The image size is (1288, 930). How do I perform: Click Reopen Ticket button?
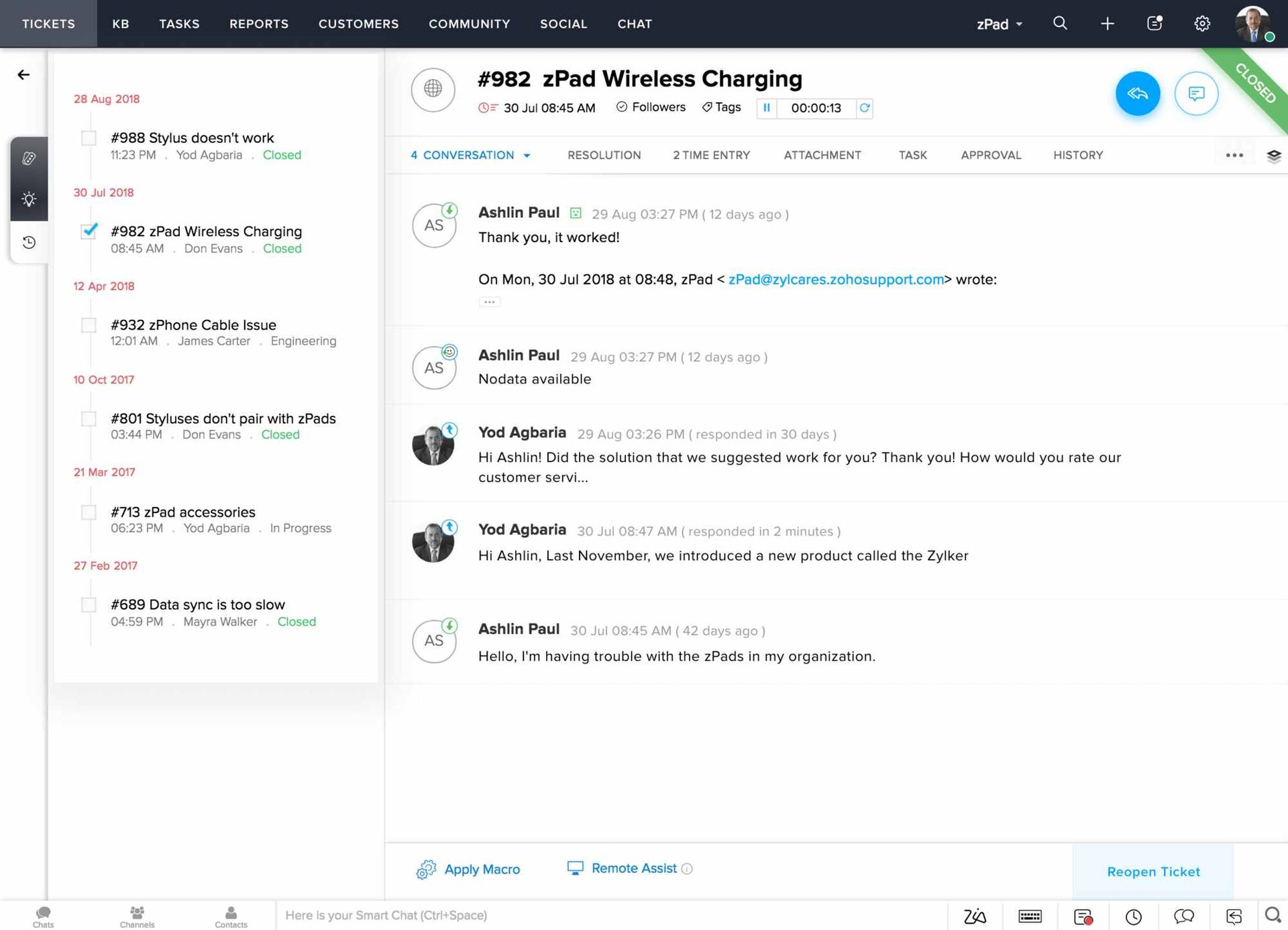point(1153,871)
